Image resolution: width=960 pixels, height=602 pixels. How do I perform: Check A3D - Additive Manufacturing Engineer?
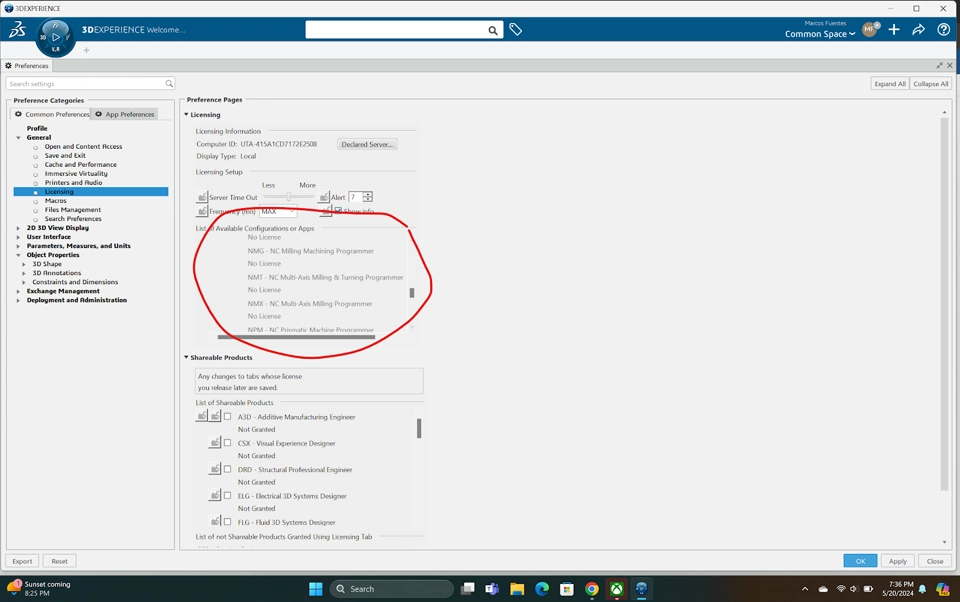227,416
